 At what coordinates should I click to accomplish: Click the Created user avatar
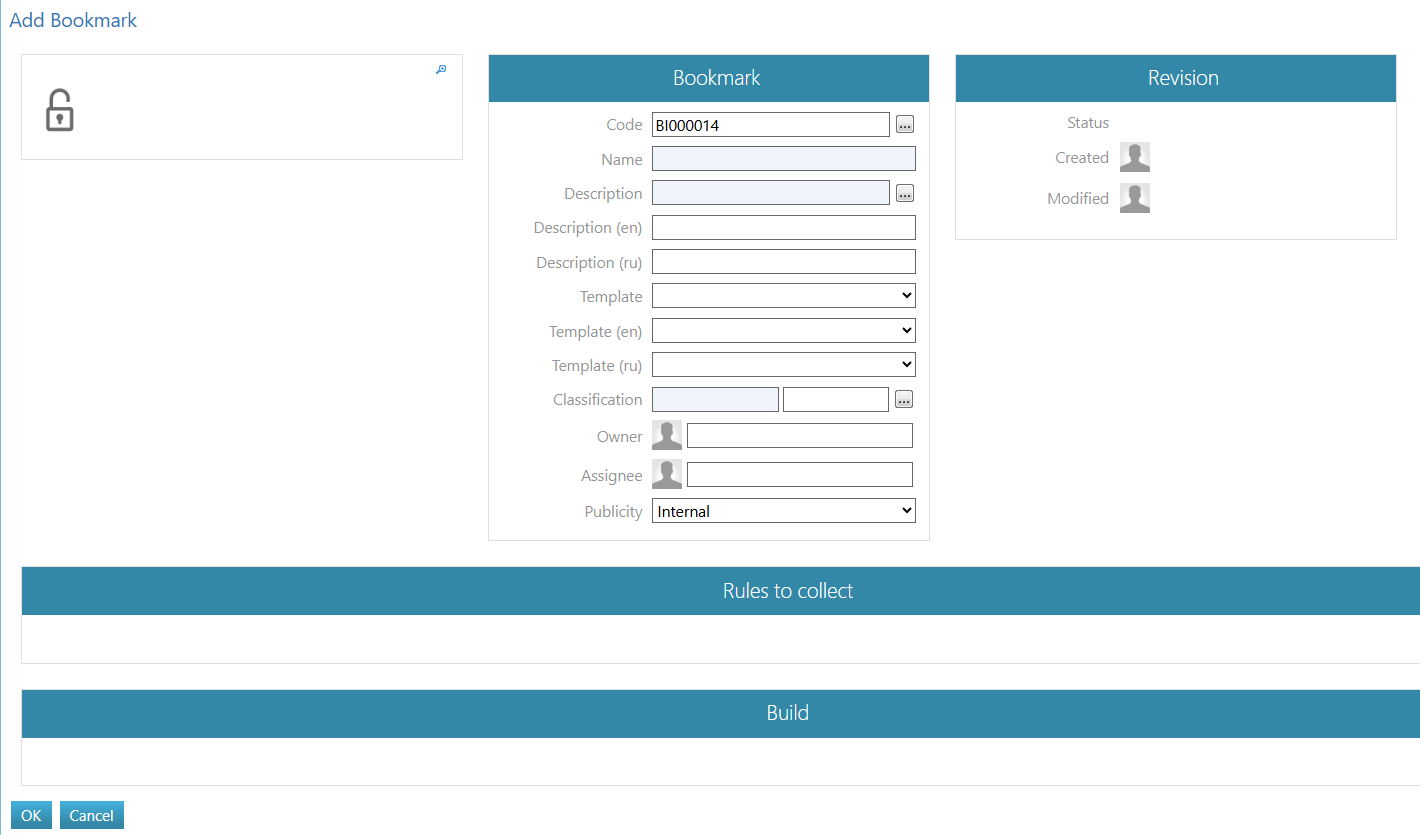coord(1134,157)
